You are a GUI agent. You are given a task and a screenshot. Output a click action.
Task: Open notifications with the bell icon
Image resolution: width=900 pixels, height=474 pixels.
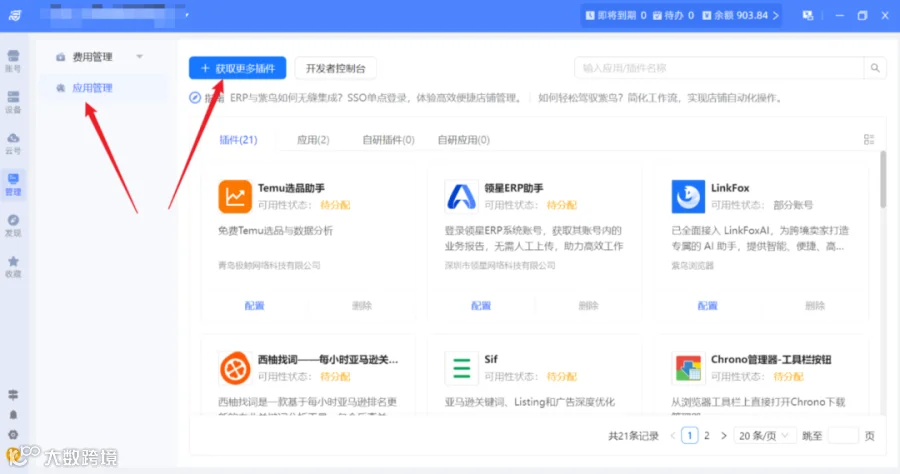point(13,414)
